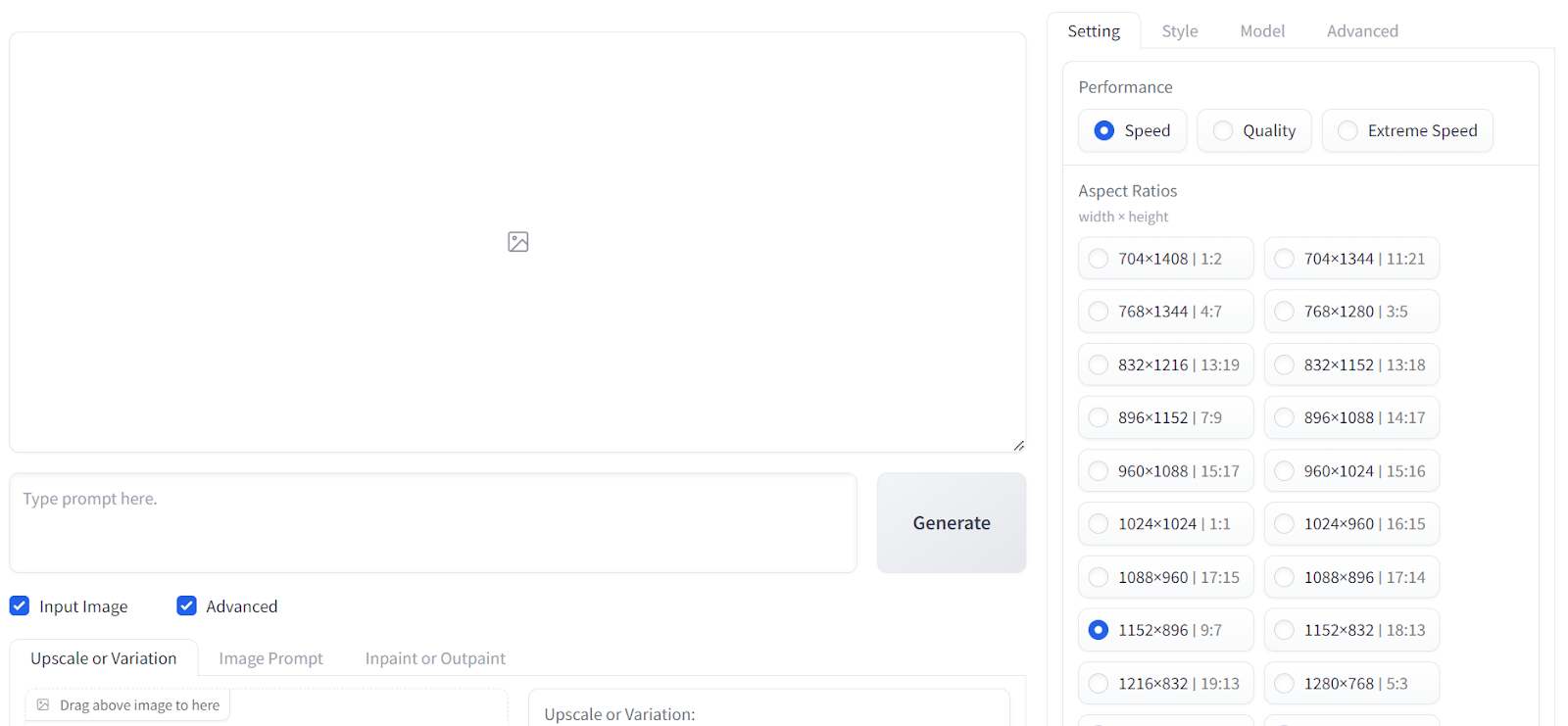Click the preview resize handle corner

point(1019,446)
